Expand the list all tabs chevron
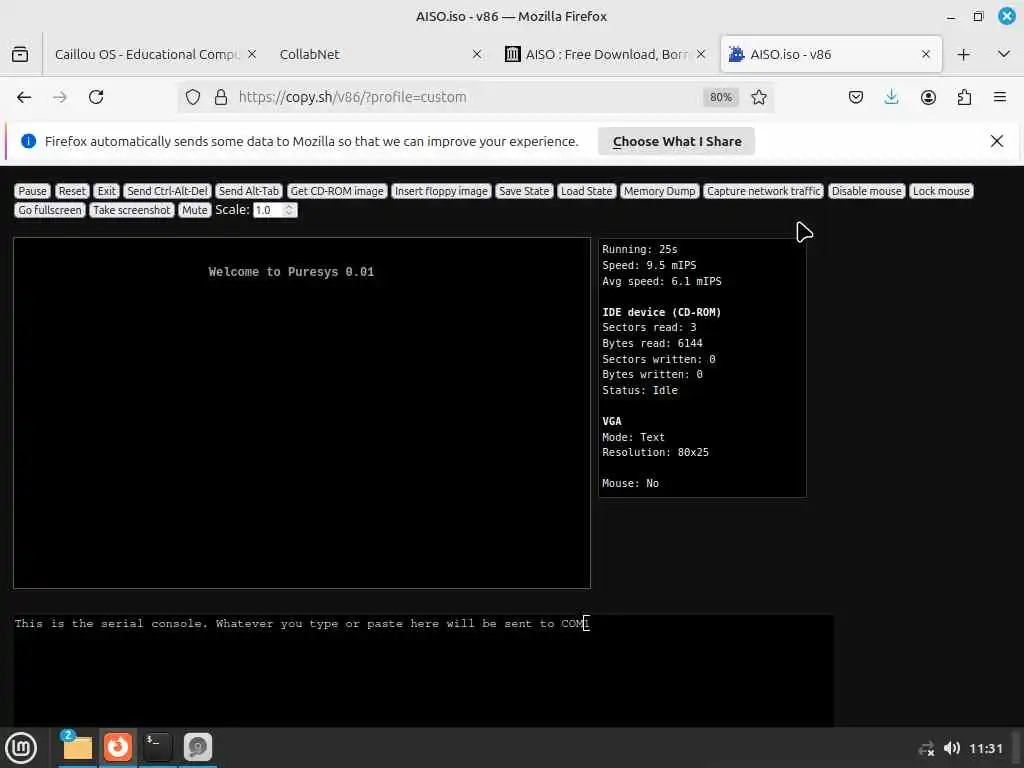 pyautogui.click(x=1004, y=54)
